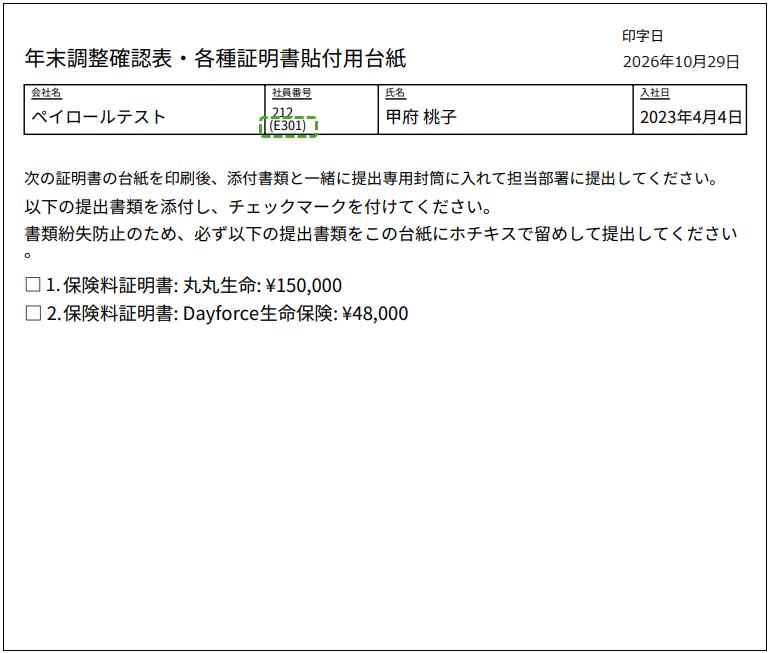Select the employee name 甲府 桃子
The image size is (768, 653).
[x=421, y=117]
